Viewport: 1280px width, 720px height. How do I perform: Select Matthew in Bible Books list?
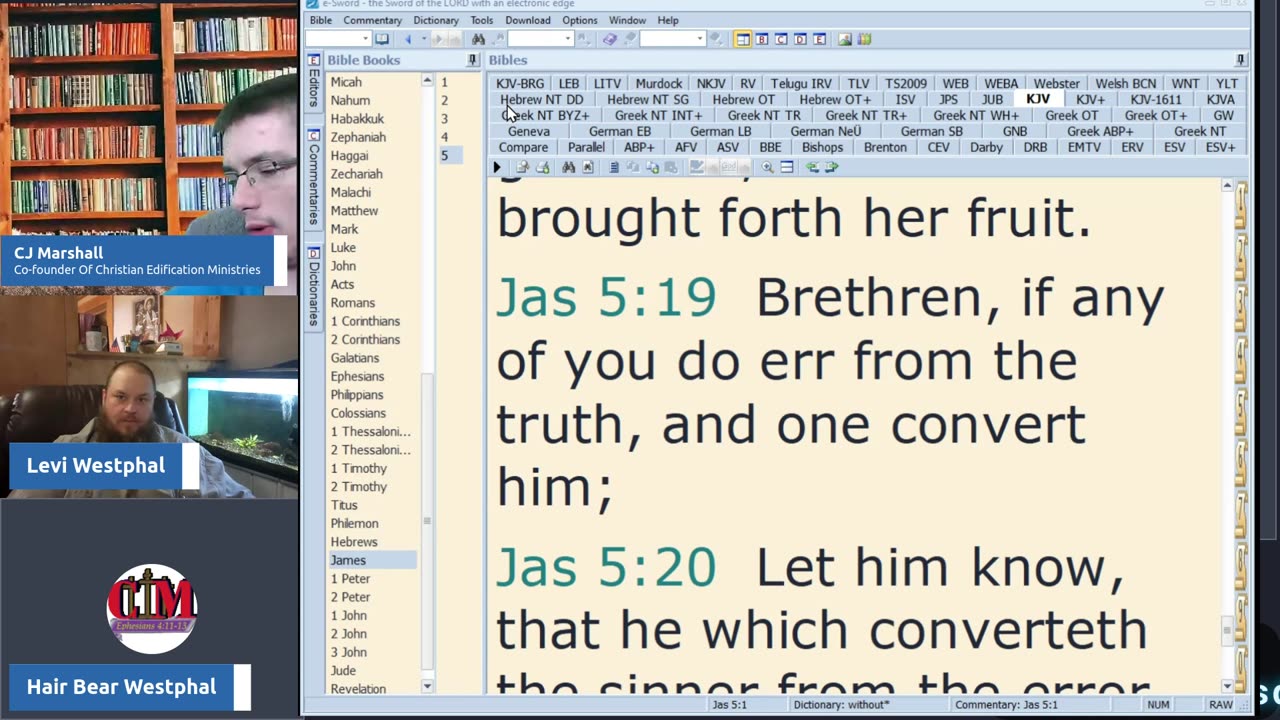(x=354, y=211)
